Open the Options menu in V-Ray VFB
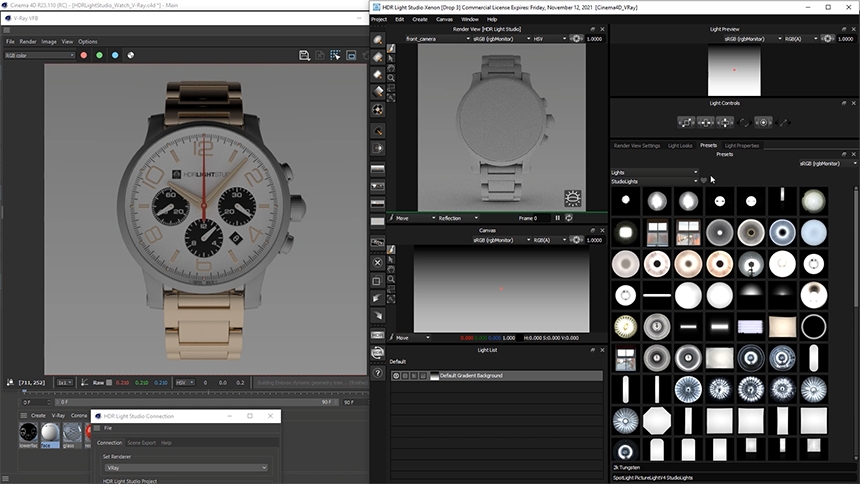This screenshot has height=484, width=860. coord(88,41)
